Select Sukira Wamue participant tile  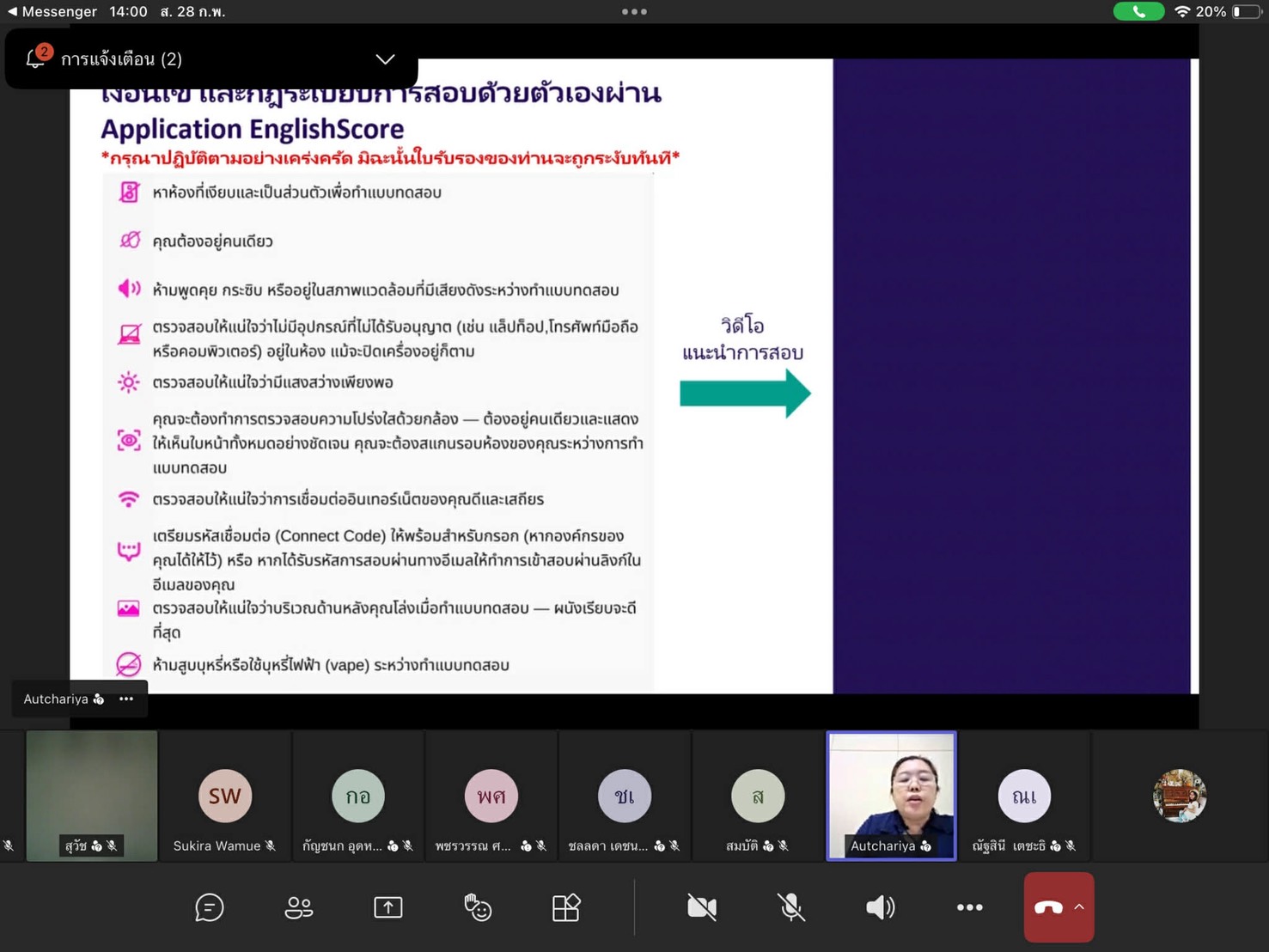(x=224, y=796)
